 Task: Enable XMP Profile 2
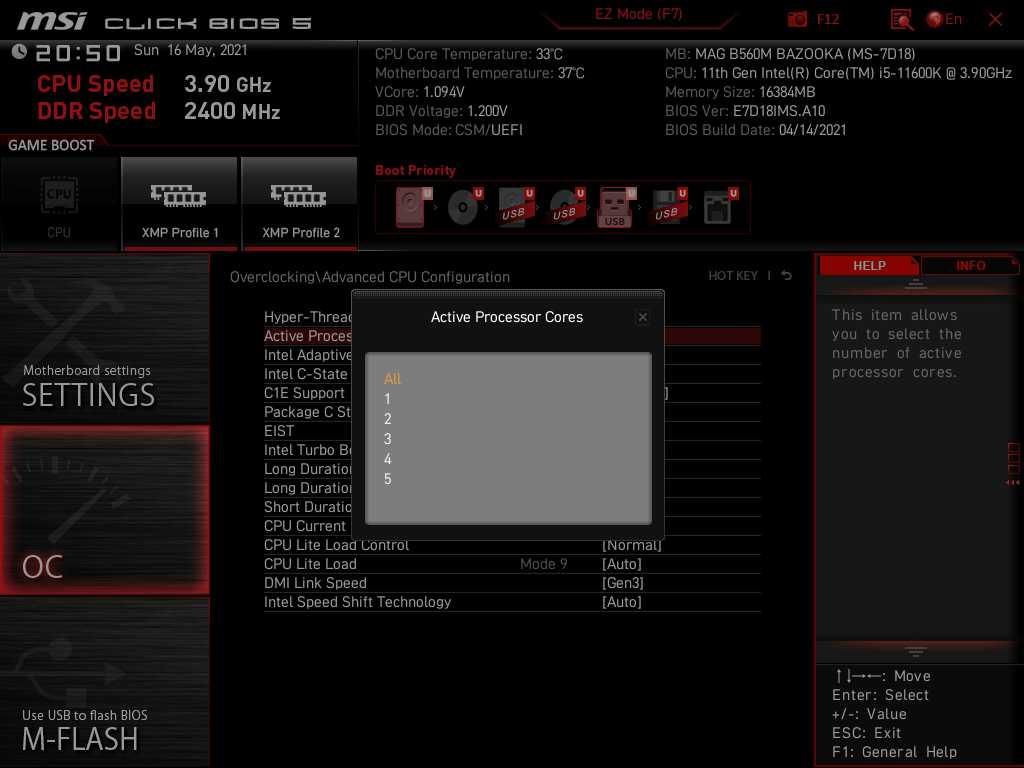(300, 204)
